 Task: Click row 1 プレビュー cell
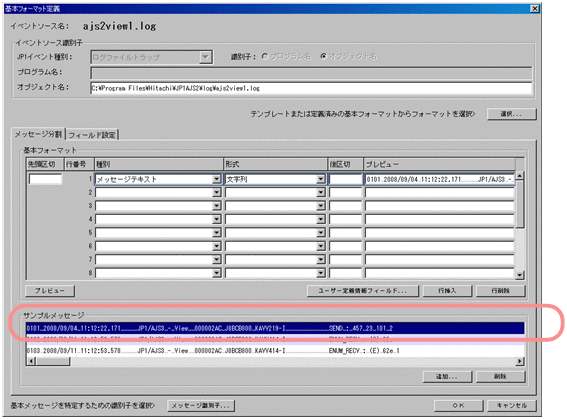tap(439, 179)
